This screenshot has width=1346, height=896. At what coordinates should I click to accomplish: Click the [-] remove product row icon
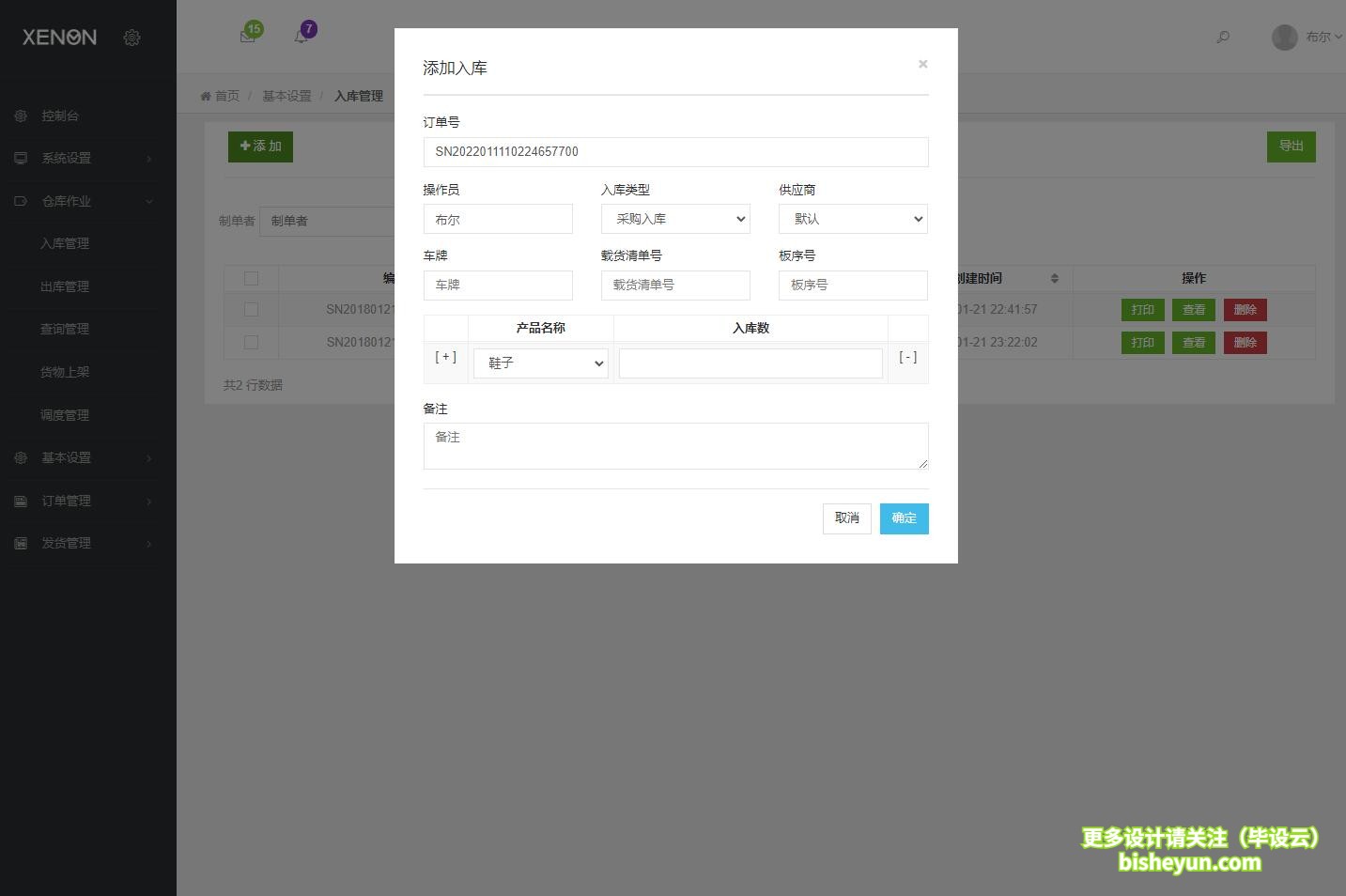coord(907,357)
